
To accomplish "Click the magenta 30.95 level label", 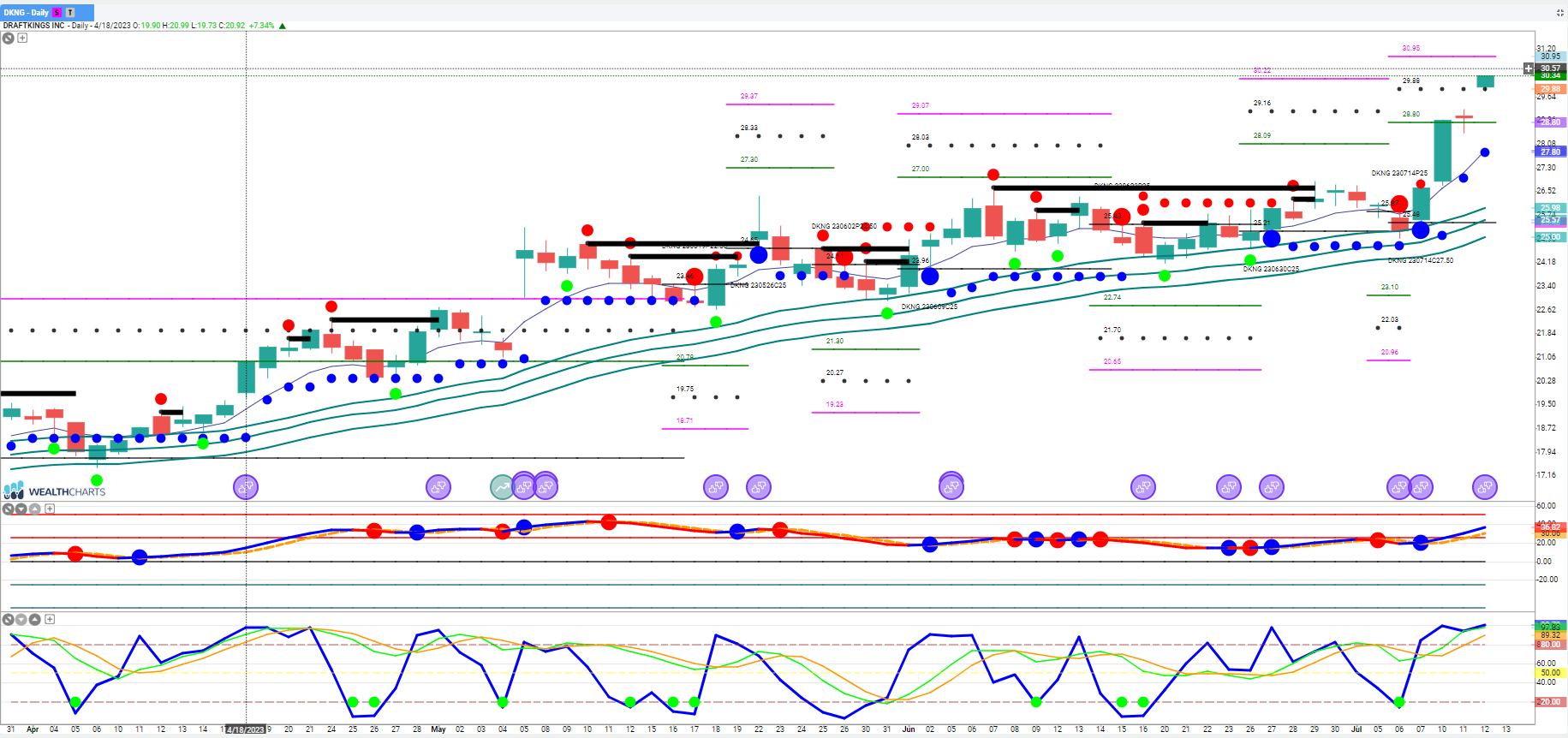I will [x=1411, y=49].
